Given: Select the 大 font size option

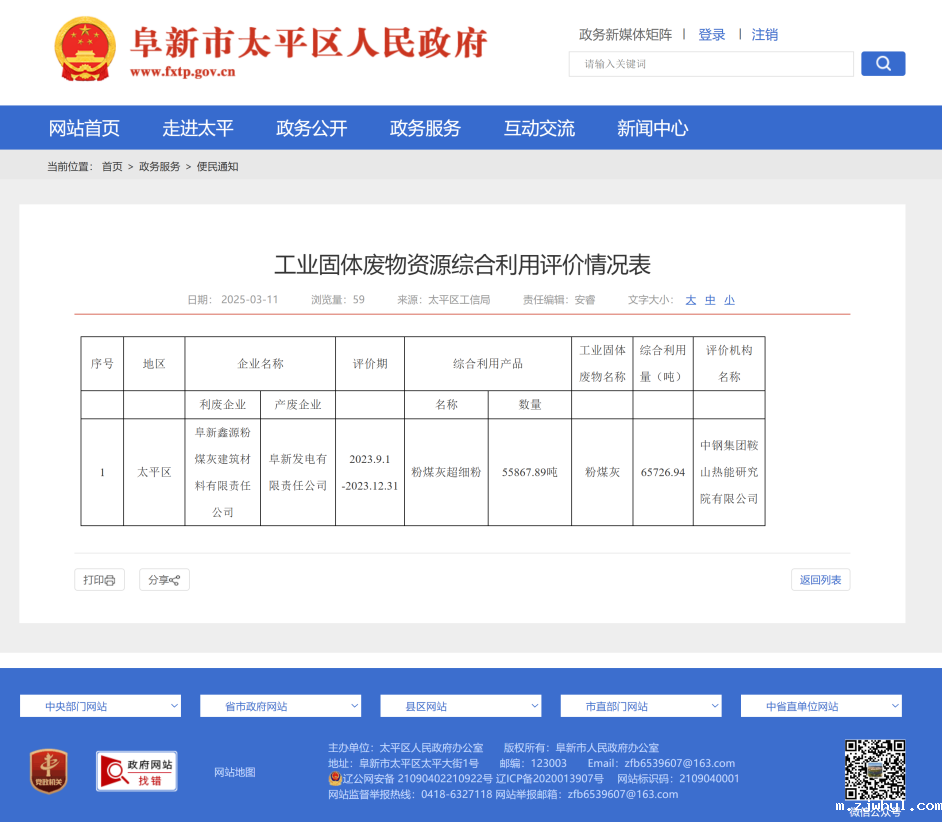Looking at the screenshot, I should [690, 299].
